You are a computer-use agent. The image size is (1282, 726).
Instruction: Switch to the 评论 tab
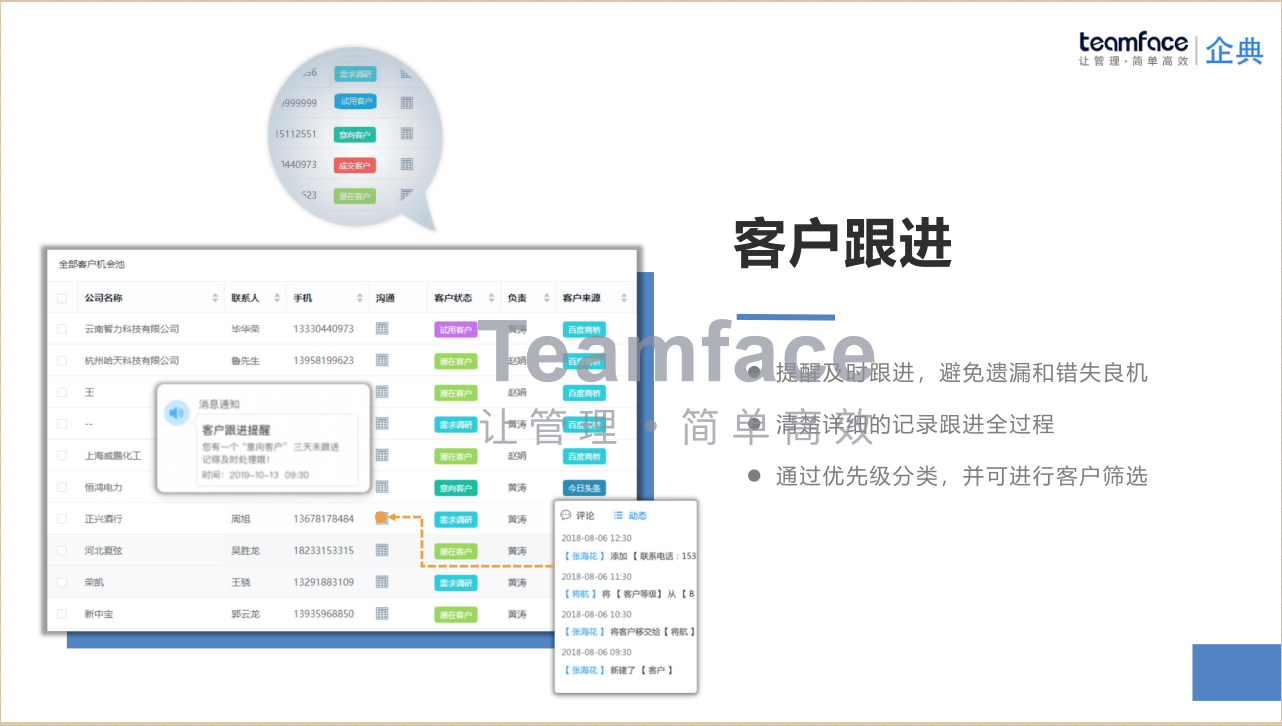[584, 515]
